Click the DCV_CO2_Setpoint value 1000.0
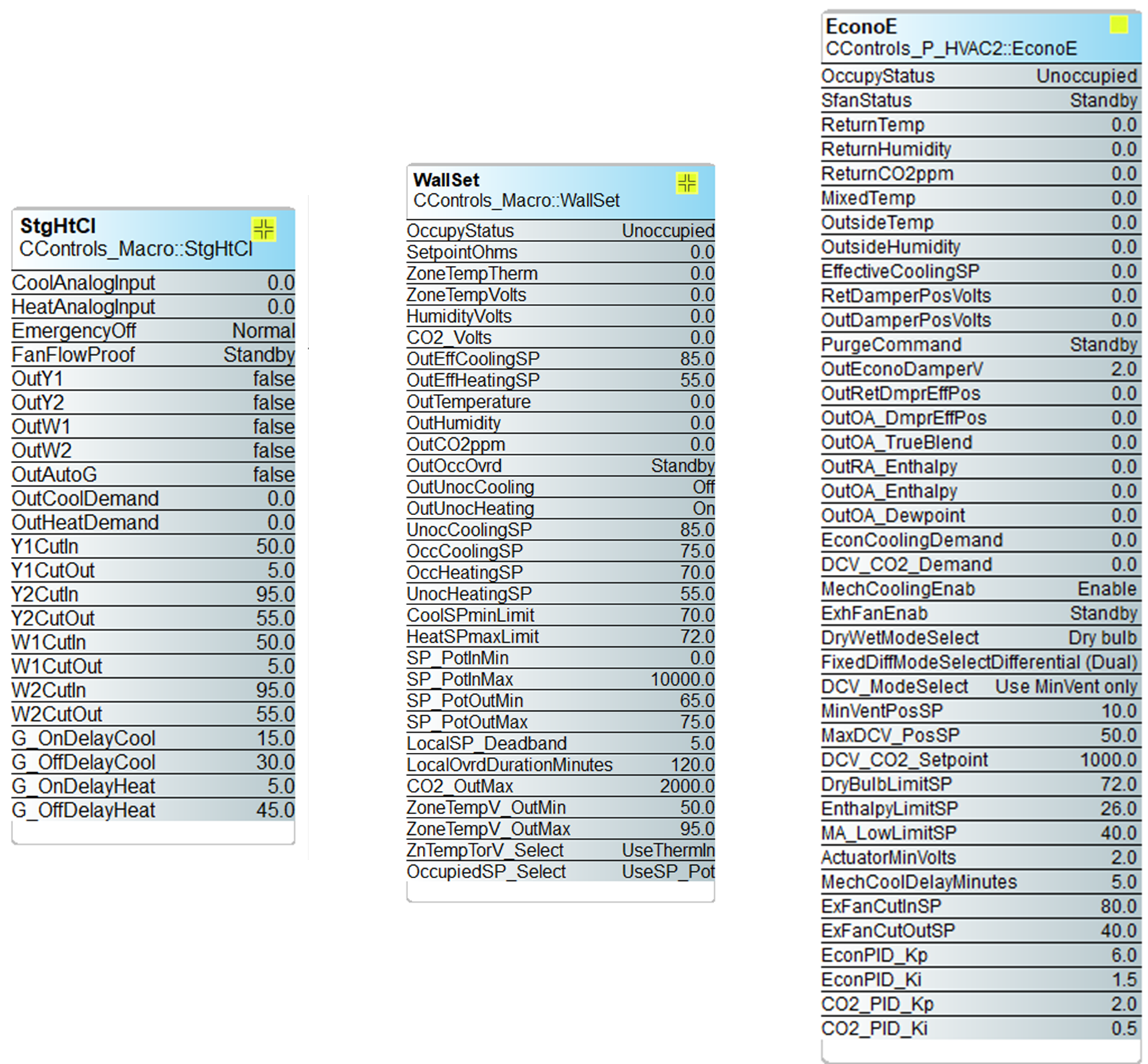Image resolution: width=1148 pixels, height=1064 pixels. pos(1108,760)
